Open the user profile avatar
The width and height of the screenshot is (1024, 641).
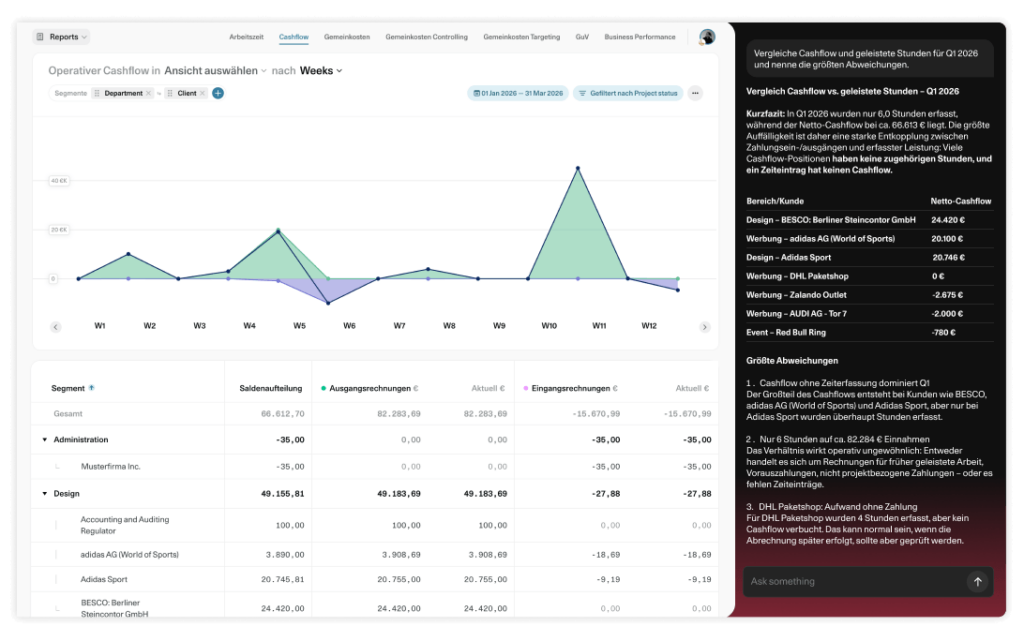point(707,37)
